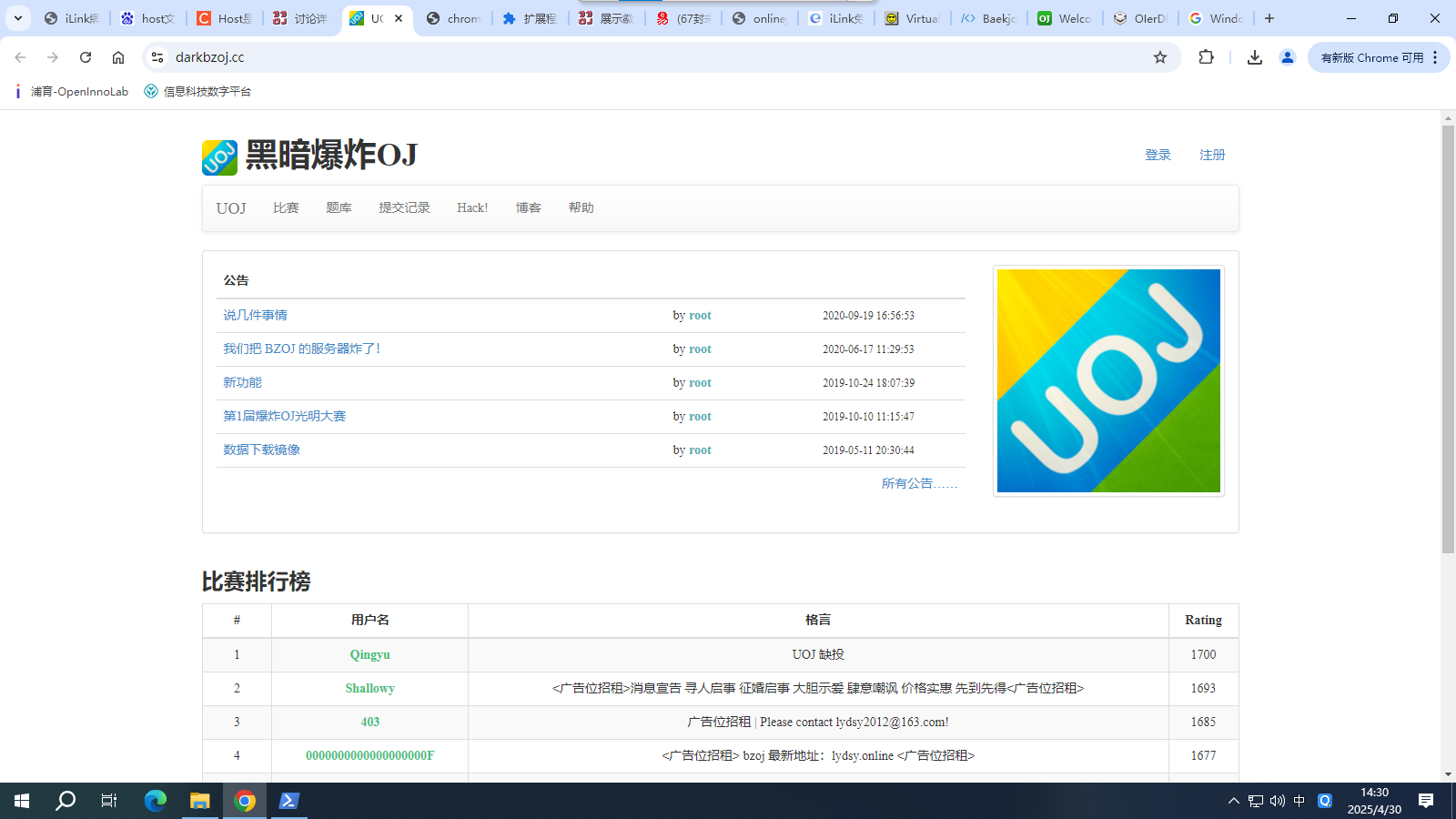The image size is (1456, 819).
Task: Open the network tray icon
Action: [x=1256, y=801]
